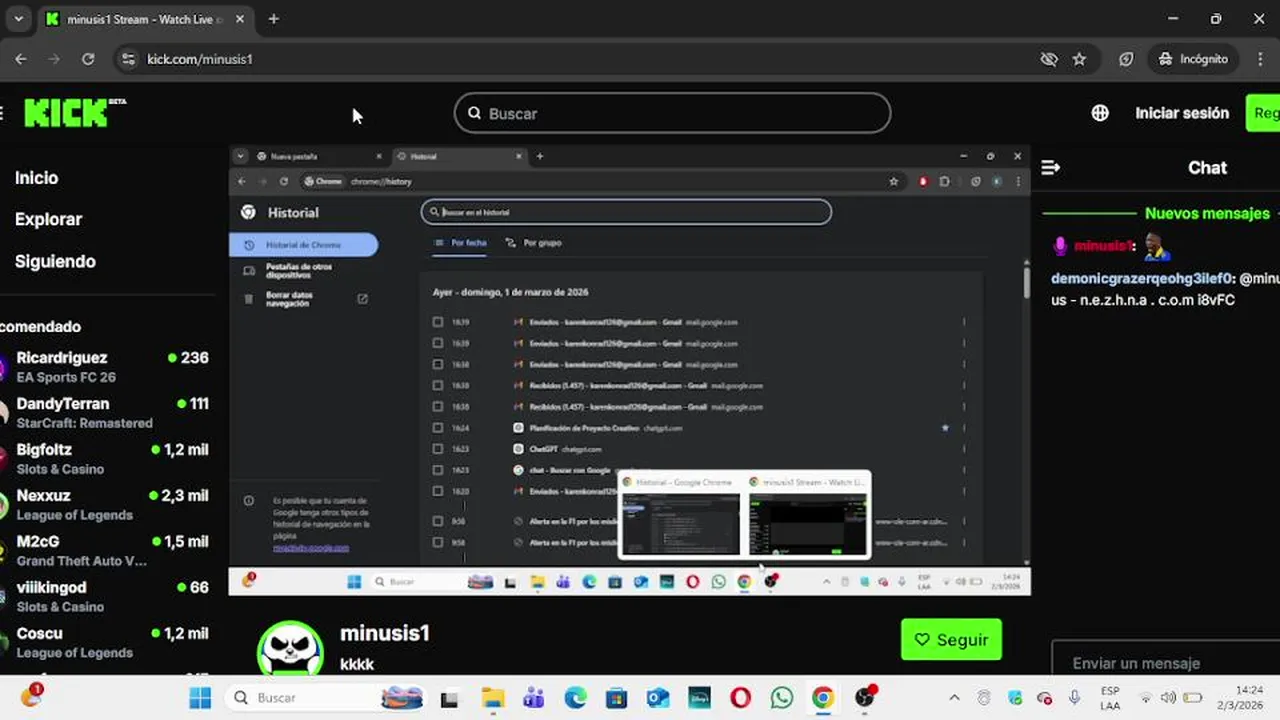Open Microsoft Edge from taskbar
The width and height of the screenshot is (1280, 720).
click(x=575, y=698)
